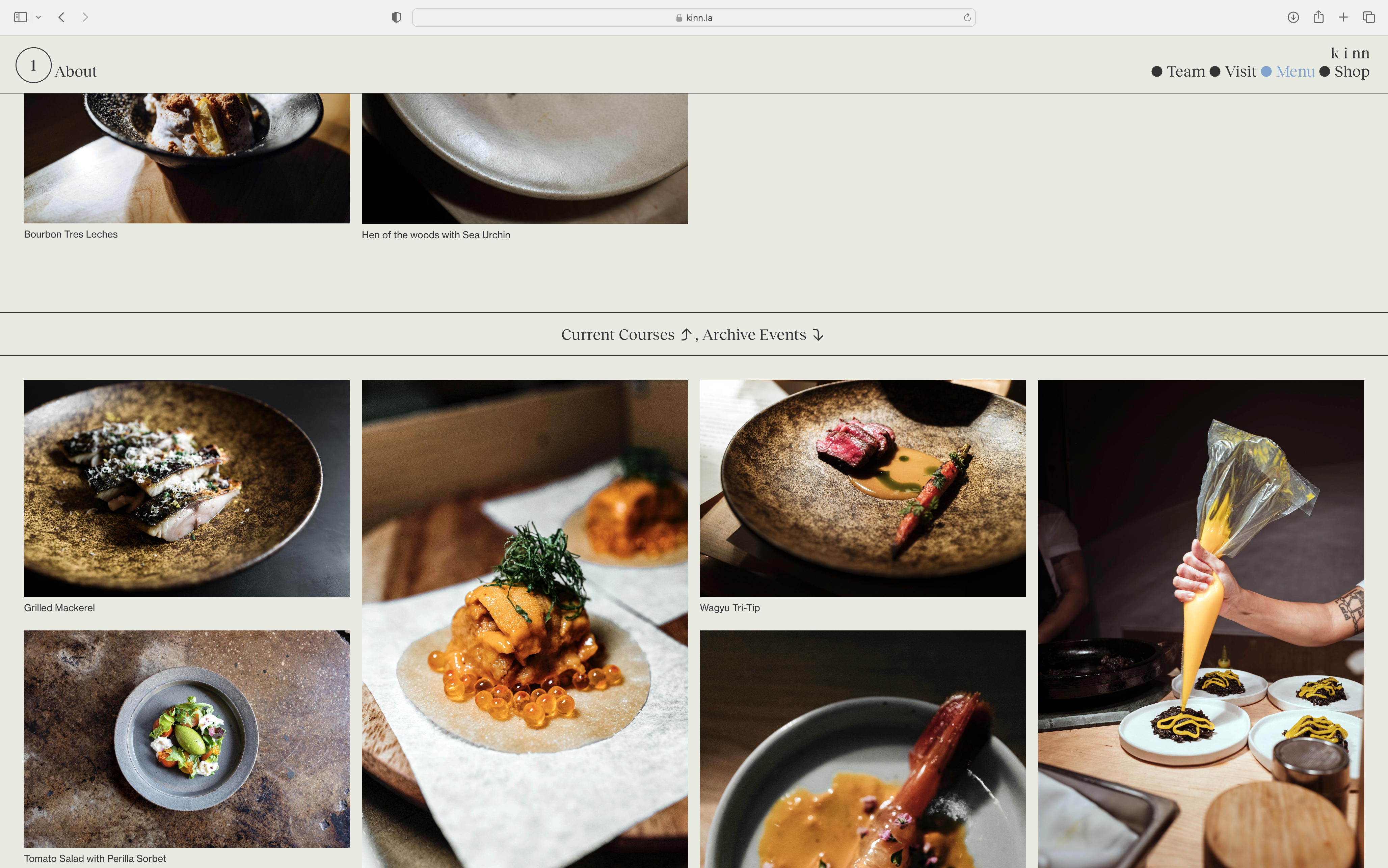
Task: View the Grilled Mackerel photo
Action: 187,488
